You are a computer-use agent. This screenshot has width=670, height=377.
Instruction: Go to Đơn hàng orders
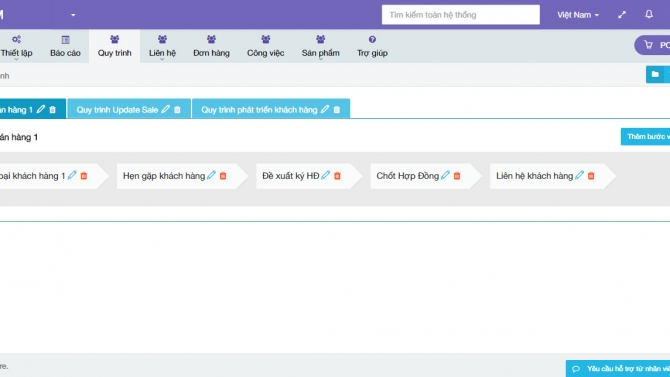coord(211,46)
